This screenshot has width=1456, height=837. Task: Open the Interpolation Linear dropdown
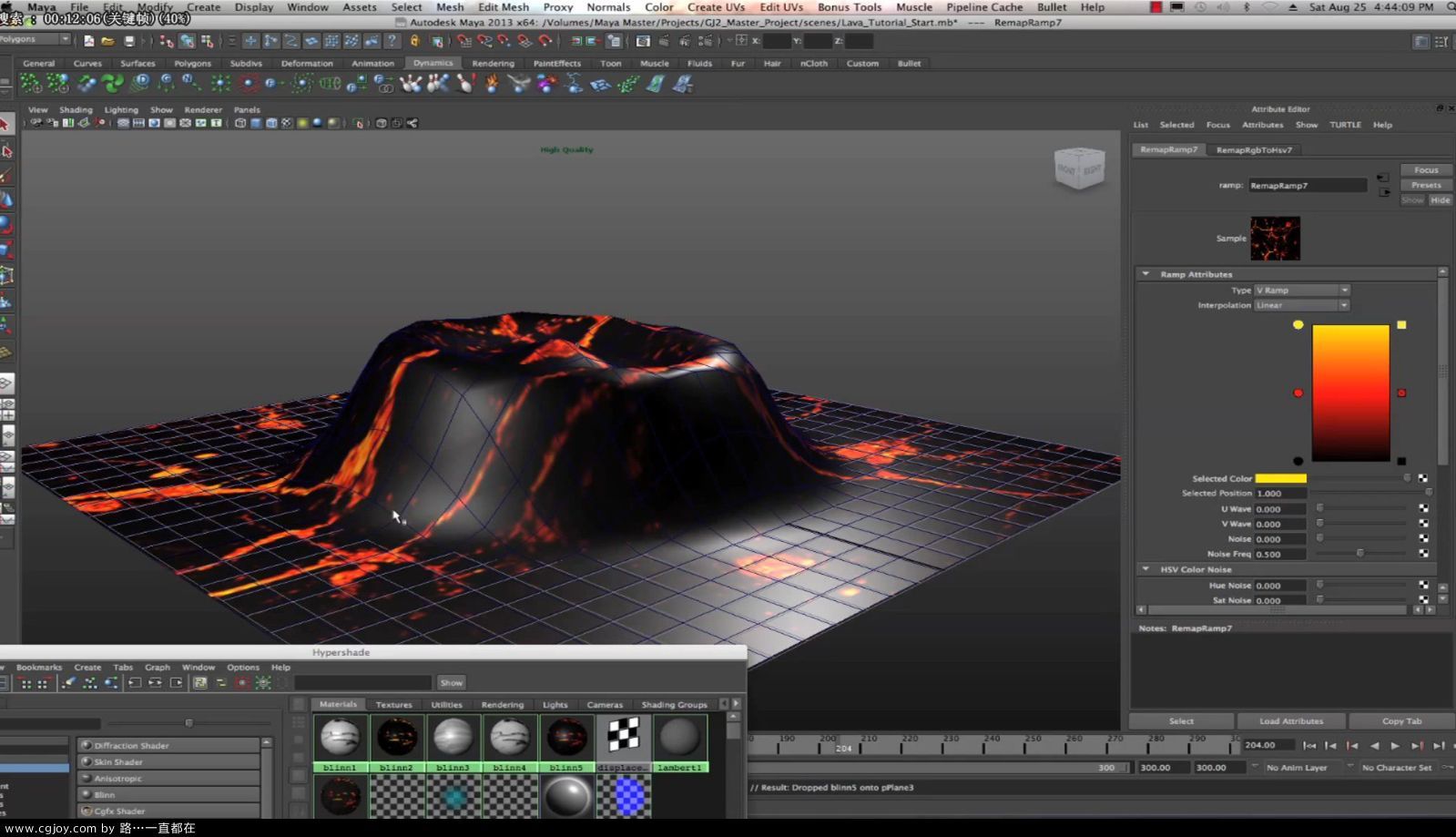point(1301,305)
